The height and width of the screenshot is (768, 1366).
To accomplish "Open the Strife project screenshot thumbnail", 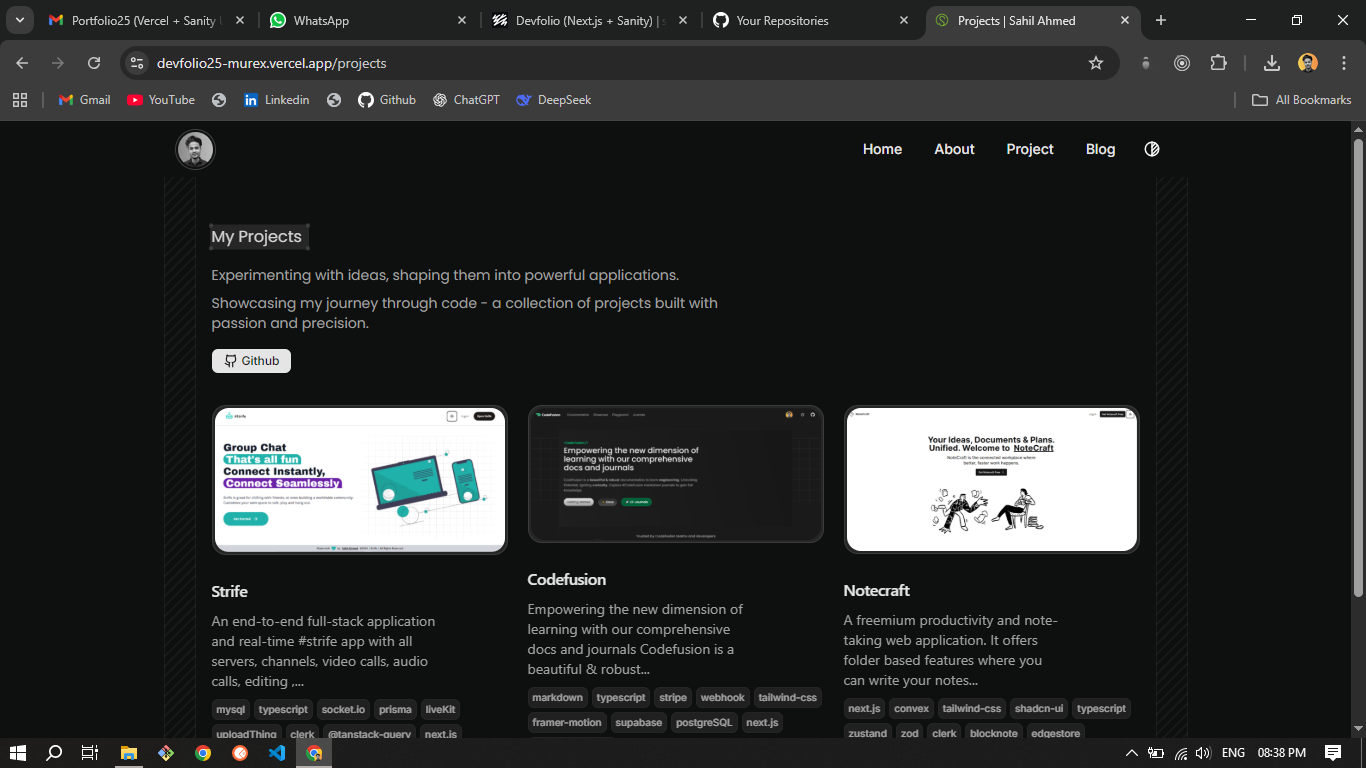I will [360, 480].
